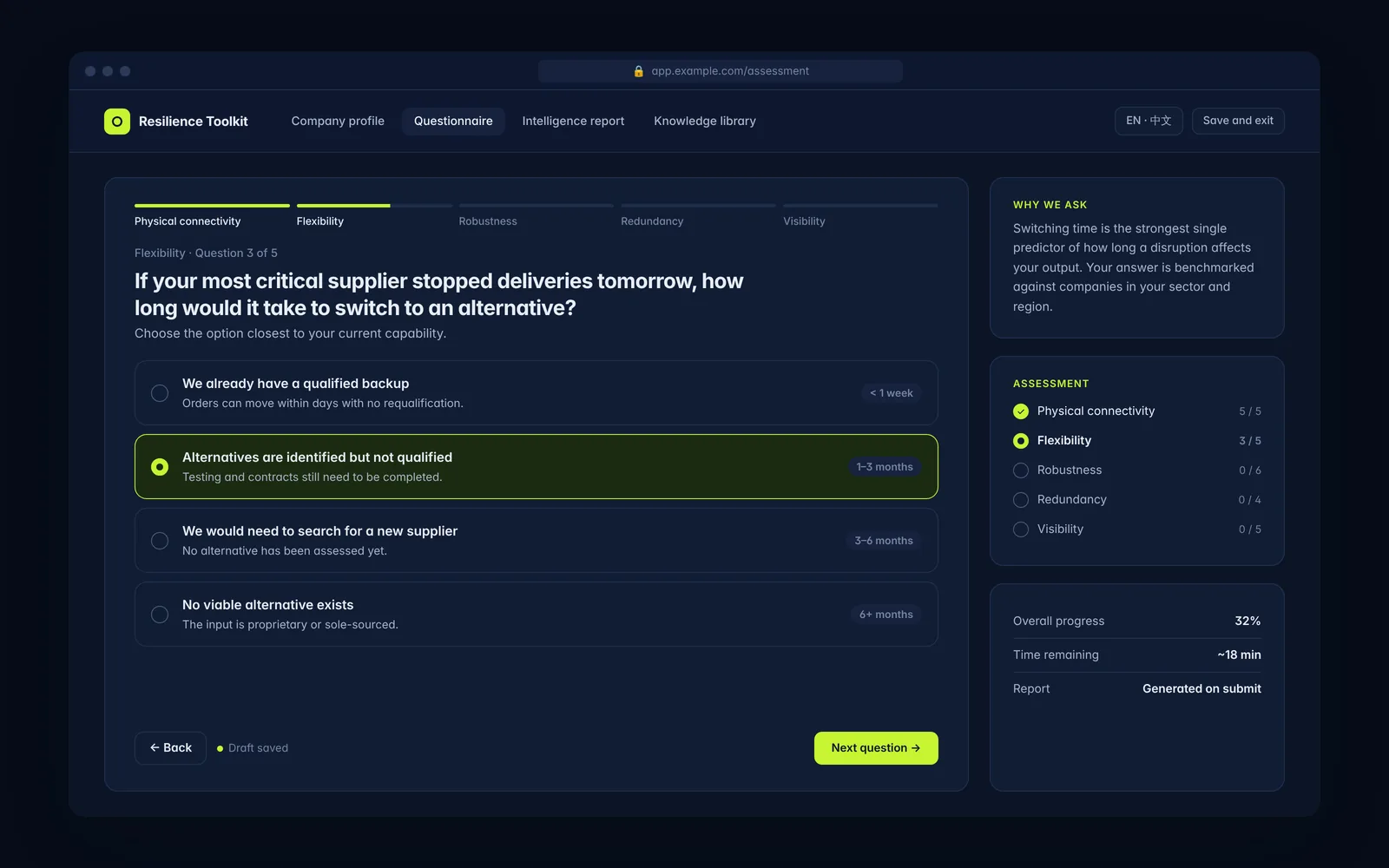1389x868 pixels.
Task: Click the Resilience Toolkit logo icon
Action: coord(117,122)
